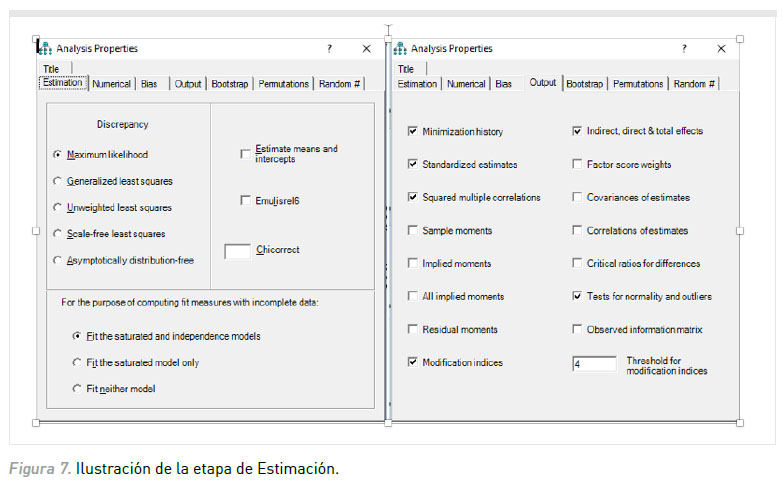Toggle Tests for normality and outliers checkbox
Image resolution: width=783 pixels, height=482 pixels.
[x=577, y=296]
